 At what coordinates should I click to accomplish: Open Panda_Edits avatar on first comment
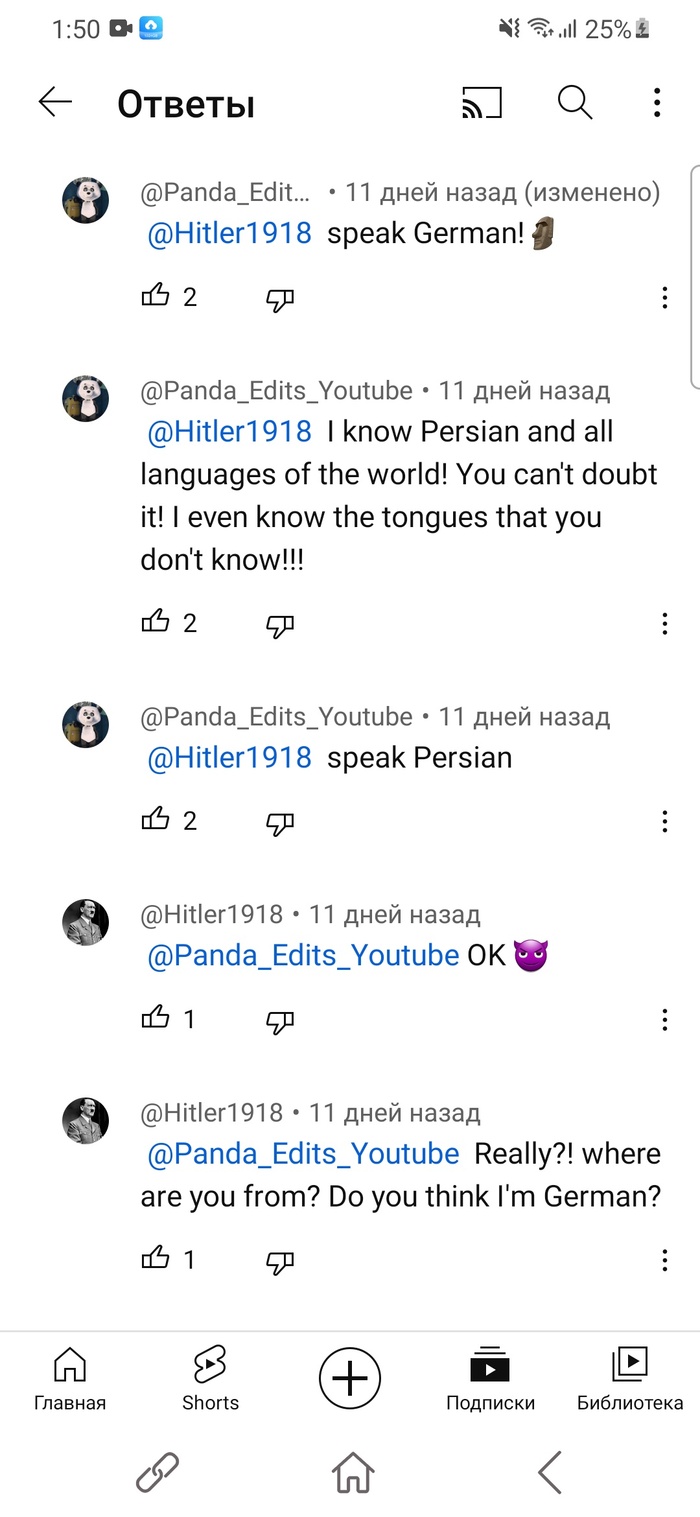click(x=86, y=201)
